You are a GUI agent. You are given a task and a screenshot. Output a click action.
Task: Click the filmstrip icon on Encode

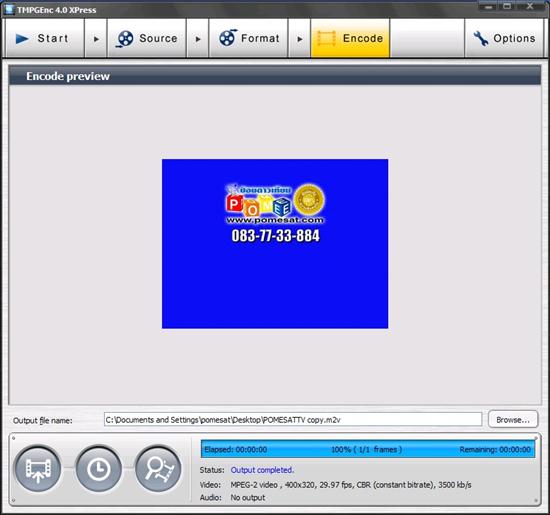click(327, 39)
